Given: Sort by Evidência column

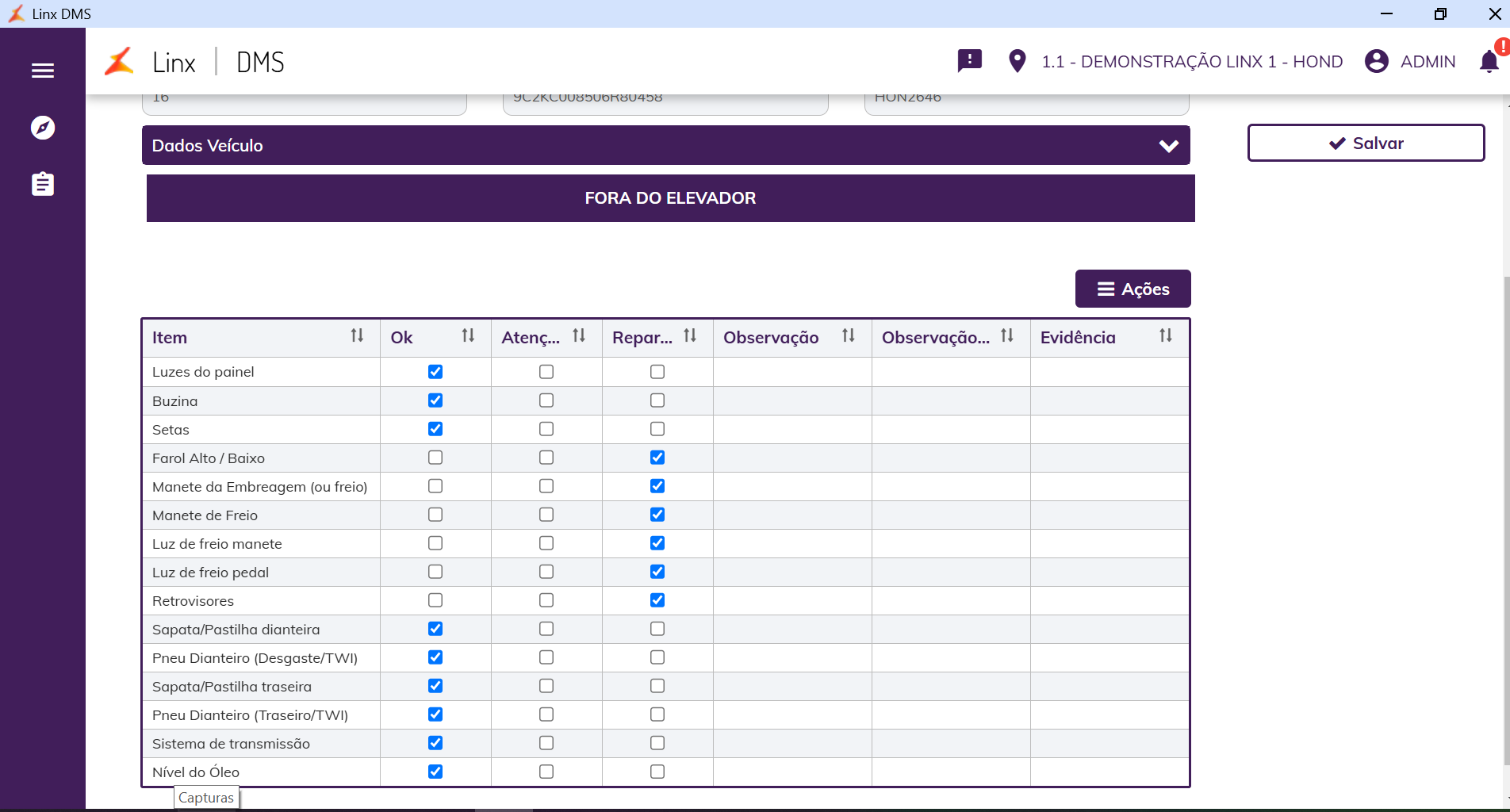Looking at the screenshot, I should tap(1166, 336).
